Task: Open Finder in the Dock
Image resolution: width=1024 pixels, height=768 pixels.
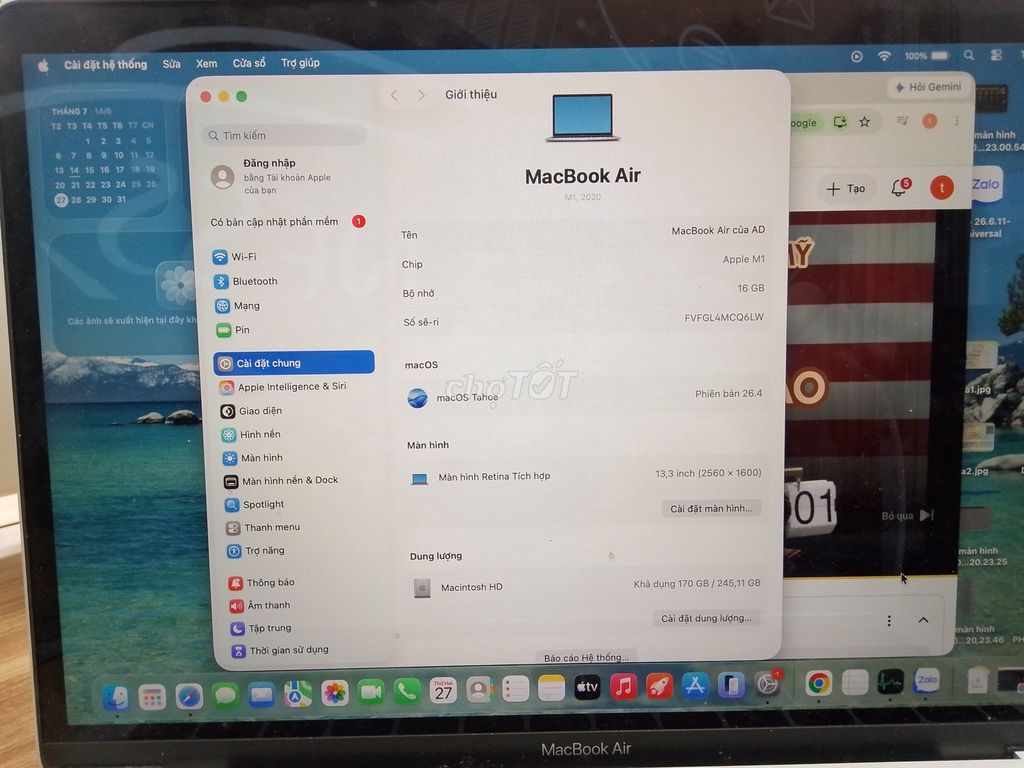Action: tap(116, 698)
